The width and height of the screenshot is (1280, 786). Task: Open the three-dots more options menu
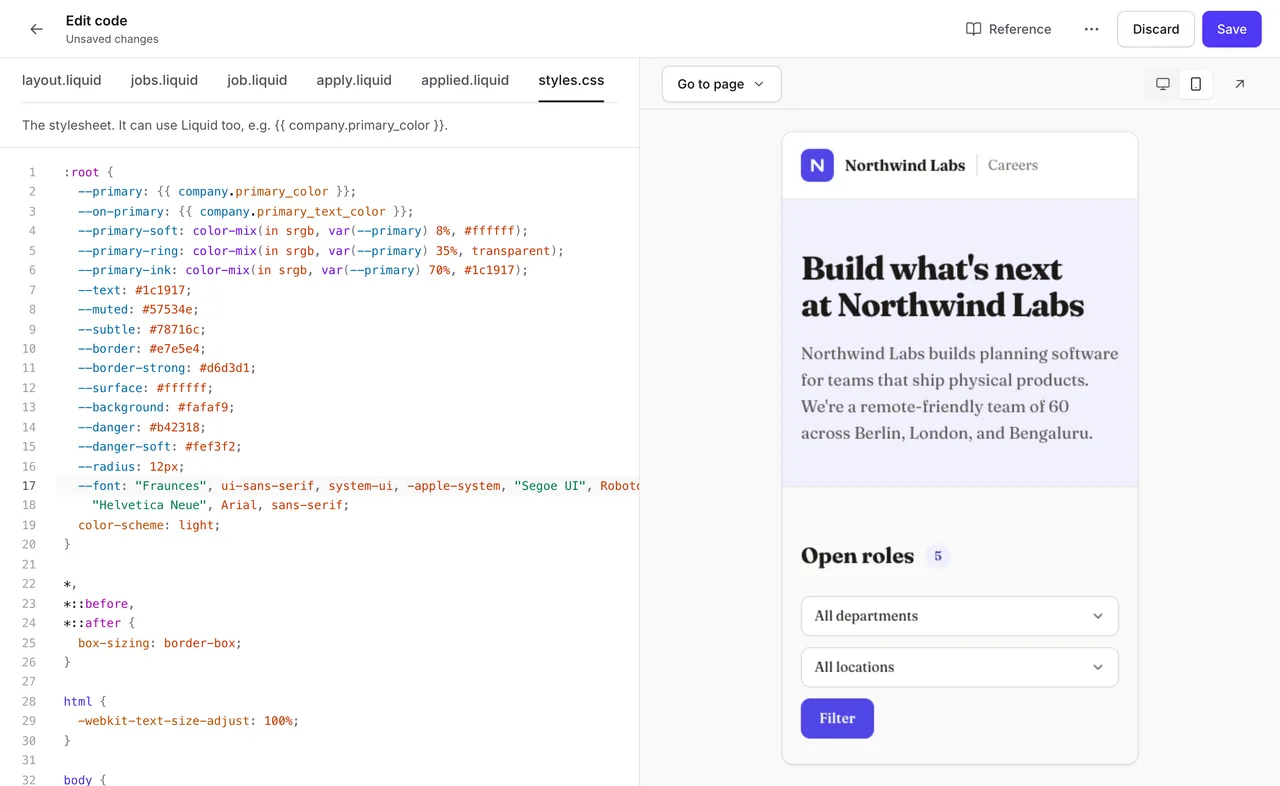[x=1091, y=29]
